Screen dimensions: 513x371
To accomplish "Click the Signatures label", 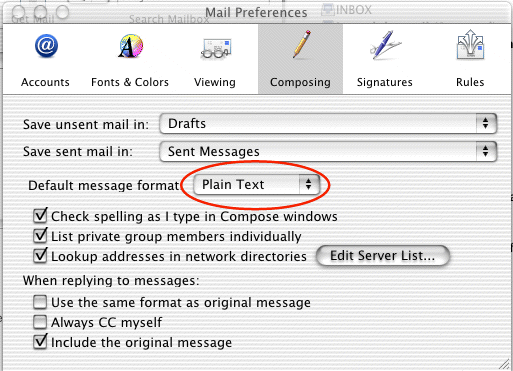I will 385,82.
